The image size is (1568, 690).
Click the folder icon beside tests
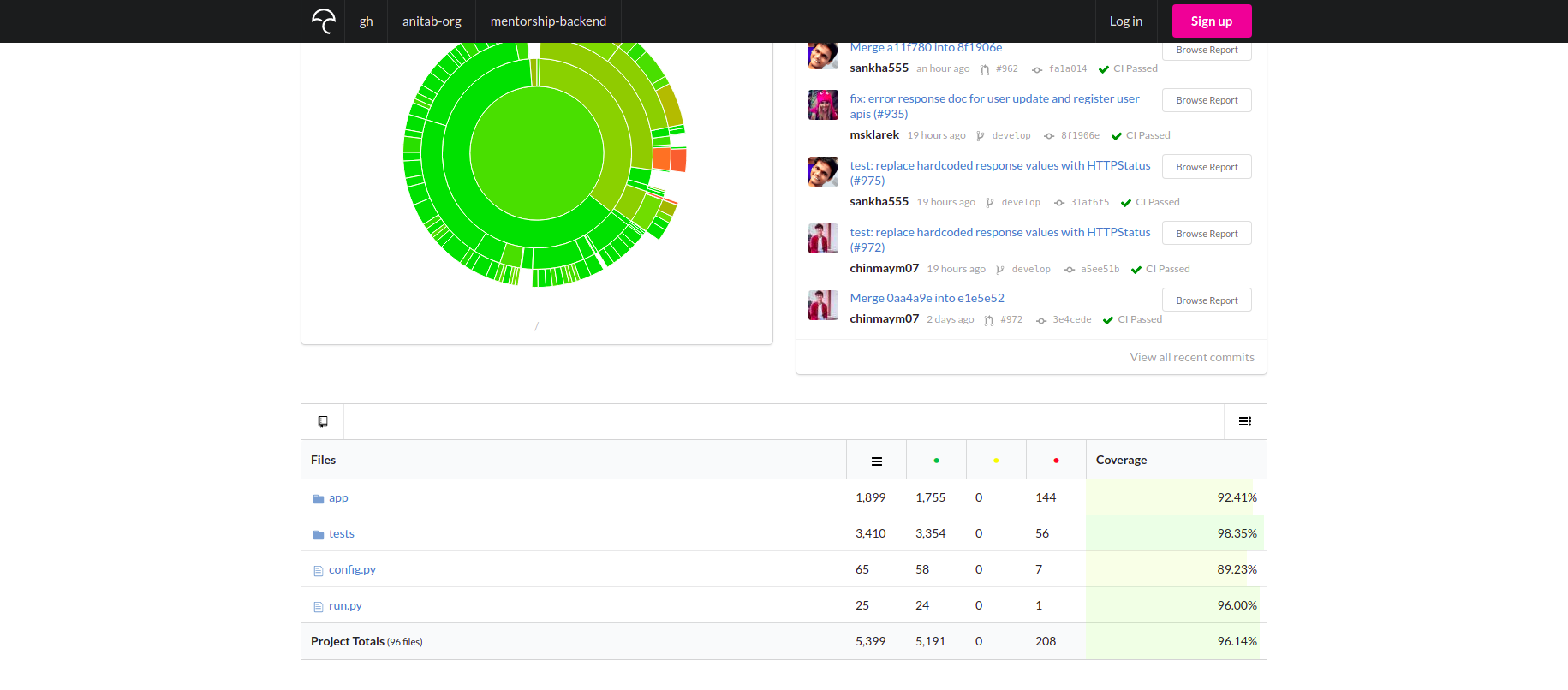point(319,534)
